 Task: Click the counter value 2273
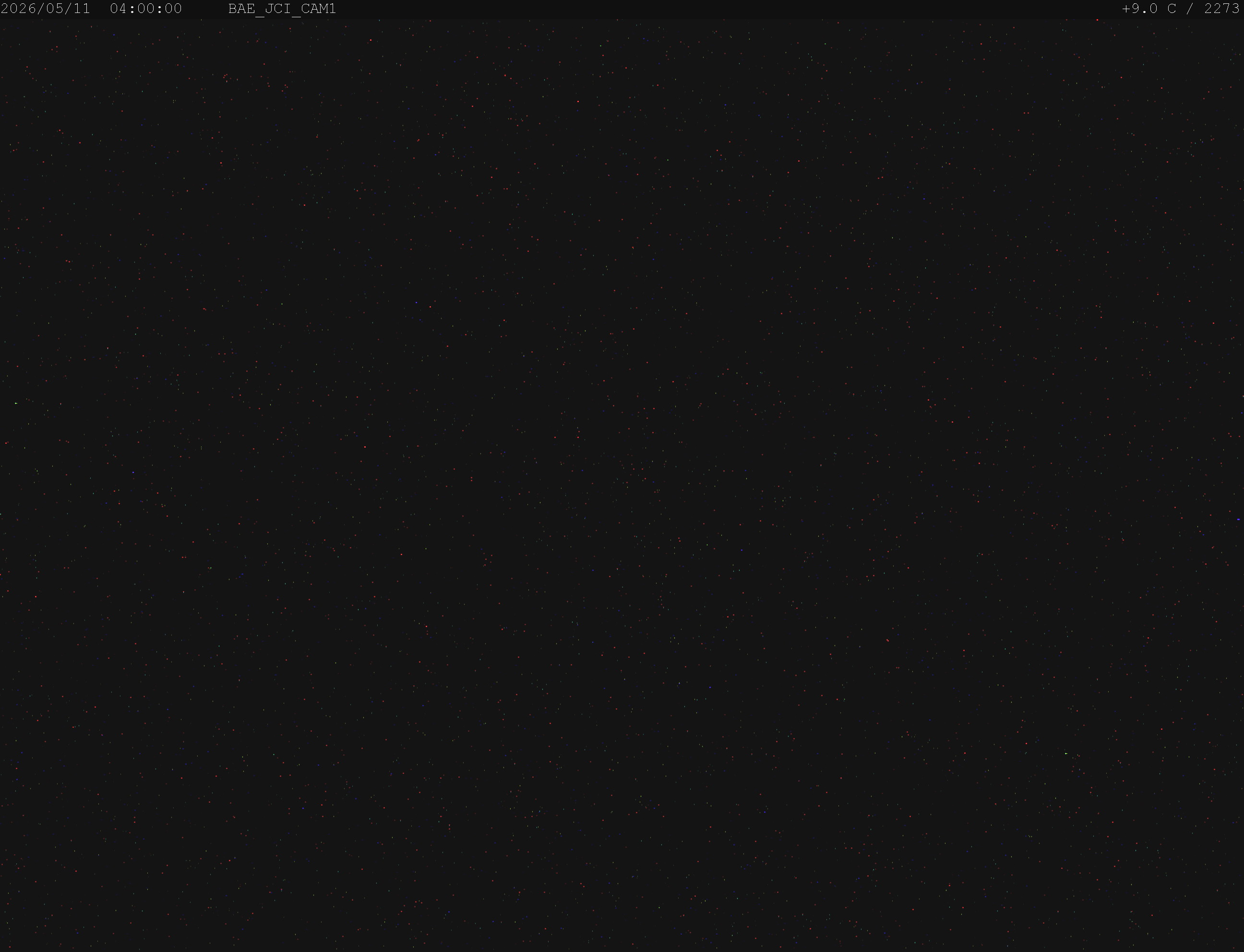point(1221,9)
